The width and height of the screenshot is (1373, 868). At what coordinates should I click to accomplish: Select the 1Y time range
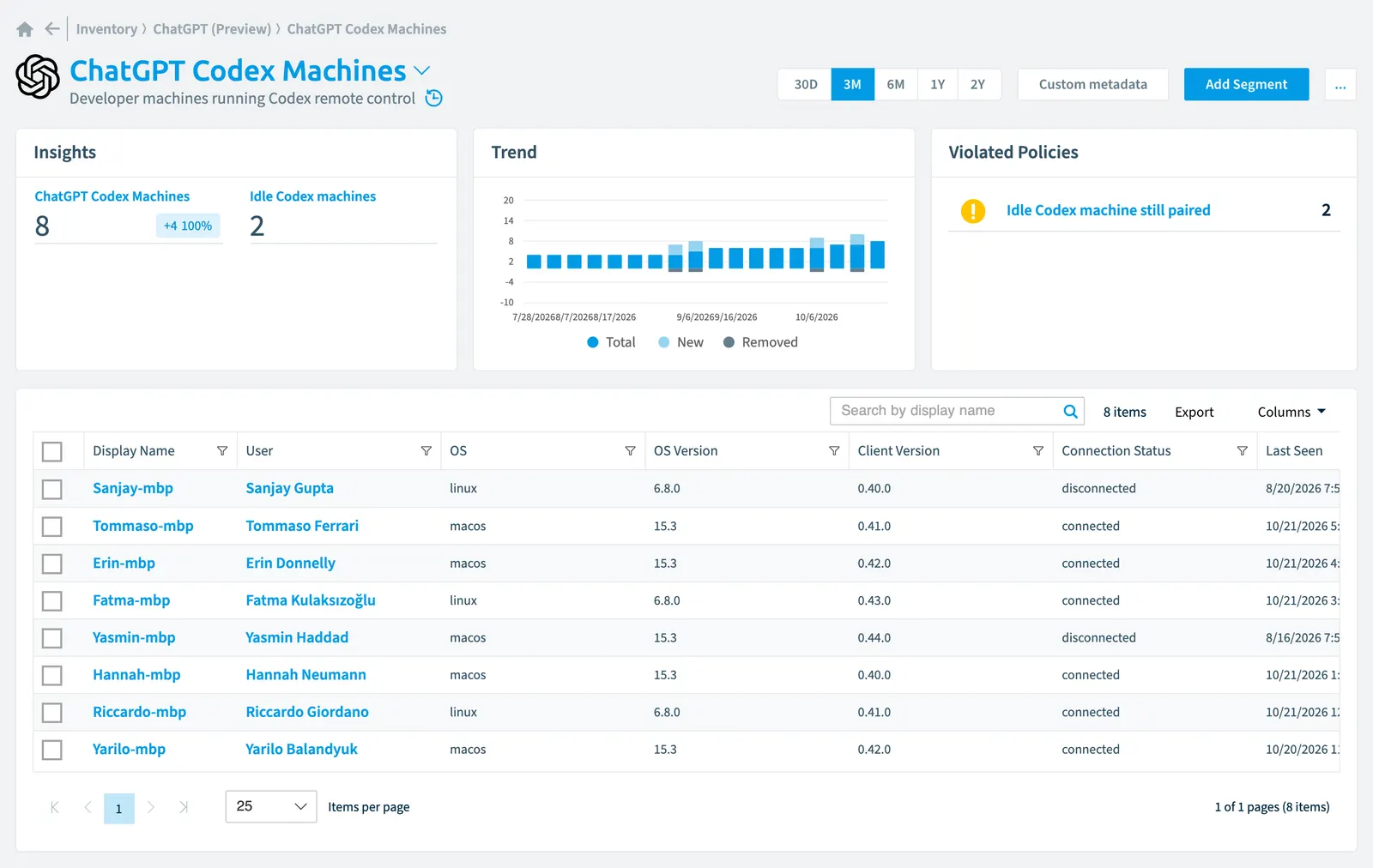tap(938, 84)
